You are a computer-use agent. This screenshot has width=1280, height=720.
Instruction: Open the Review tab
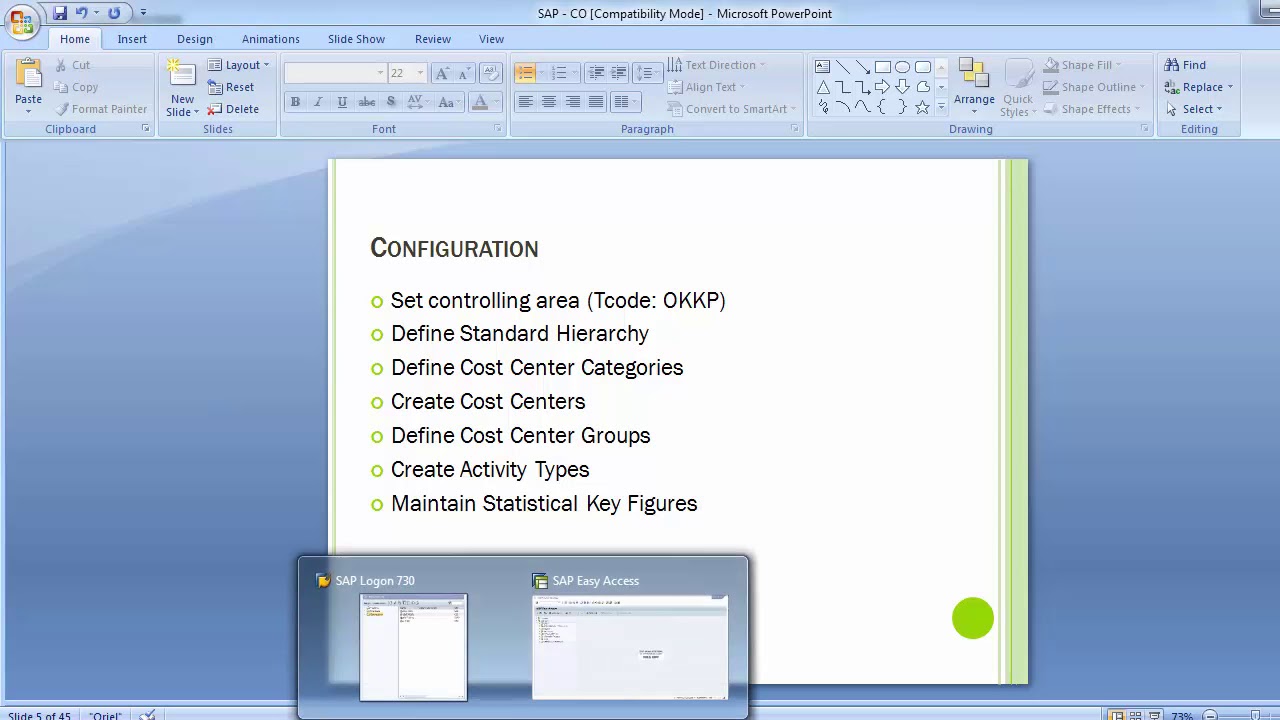(433, 39)
